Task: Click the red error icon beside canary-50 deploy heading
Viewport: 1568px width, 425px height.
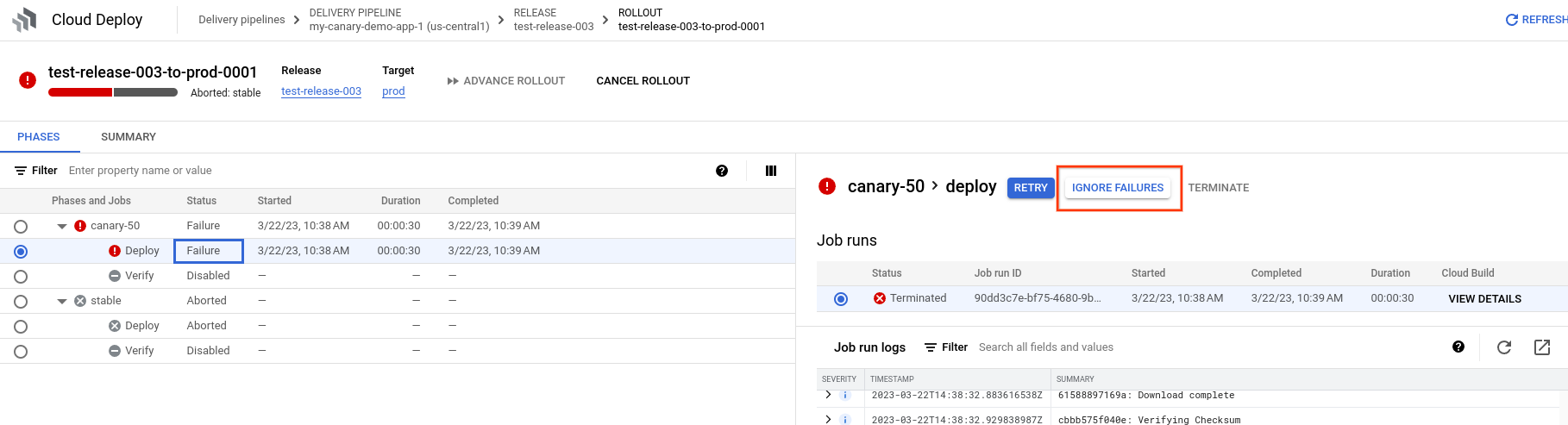Action: pyautogui.click(x=827, y=186)
